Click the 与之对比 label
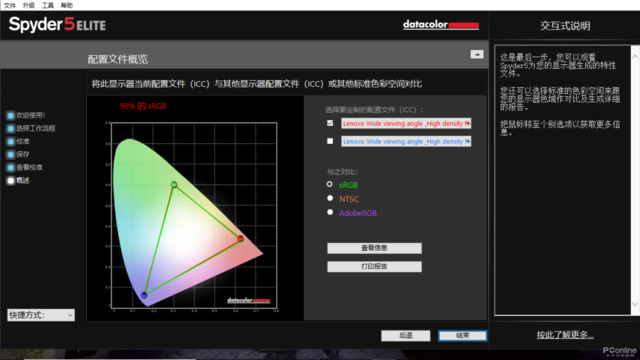640x360 pixels. point(342,172)
